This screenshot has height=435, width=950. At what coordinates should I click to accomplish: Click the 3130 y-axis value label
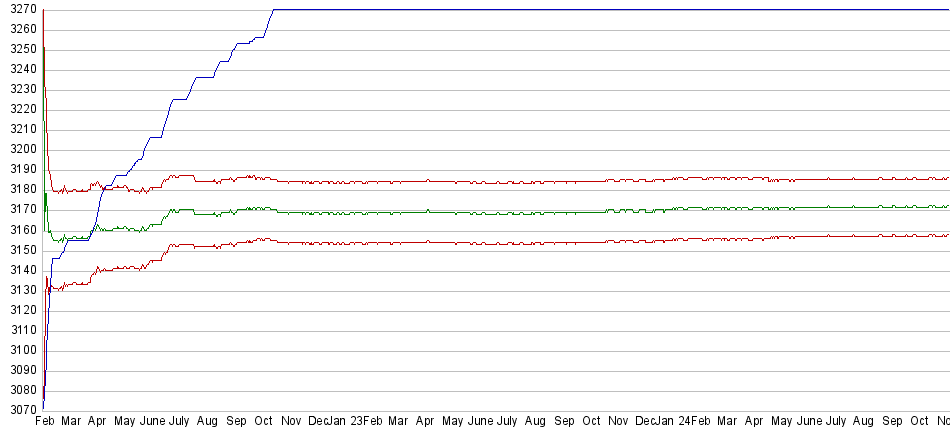click(x=20, y=290)
